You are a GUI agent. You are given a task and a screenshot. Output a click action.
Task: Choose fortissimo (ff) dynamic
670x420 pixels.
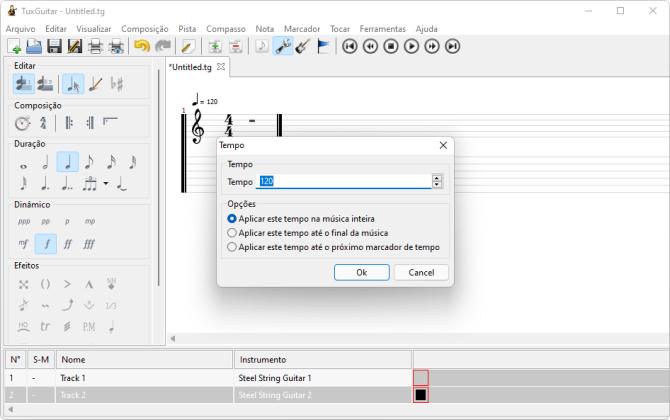(68, 244)
